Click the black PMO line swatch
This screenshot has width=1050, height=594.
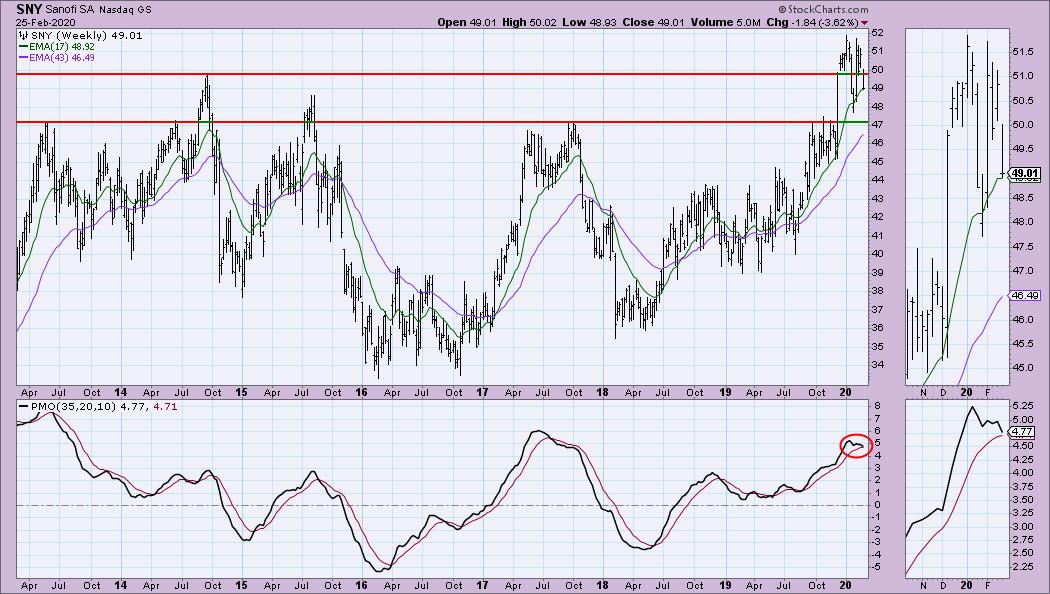click(x=23, y=406)
